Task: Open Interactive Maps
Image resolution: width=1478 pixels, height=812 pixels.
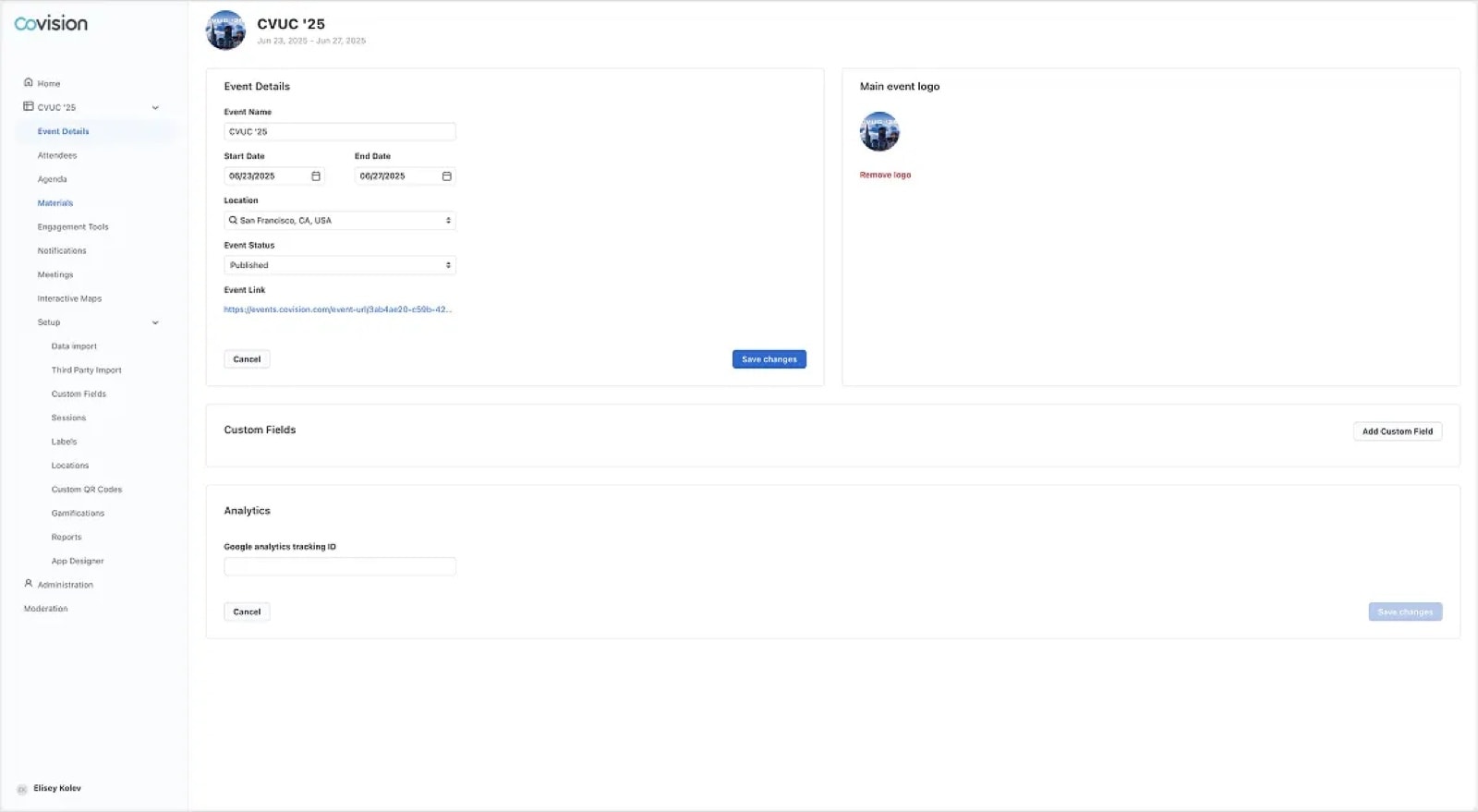Action: [x=69, y=298]
